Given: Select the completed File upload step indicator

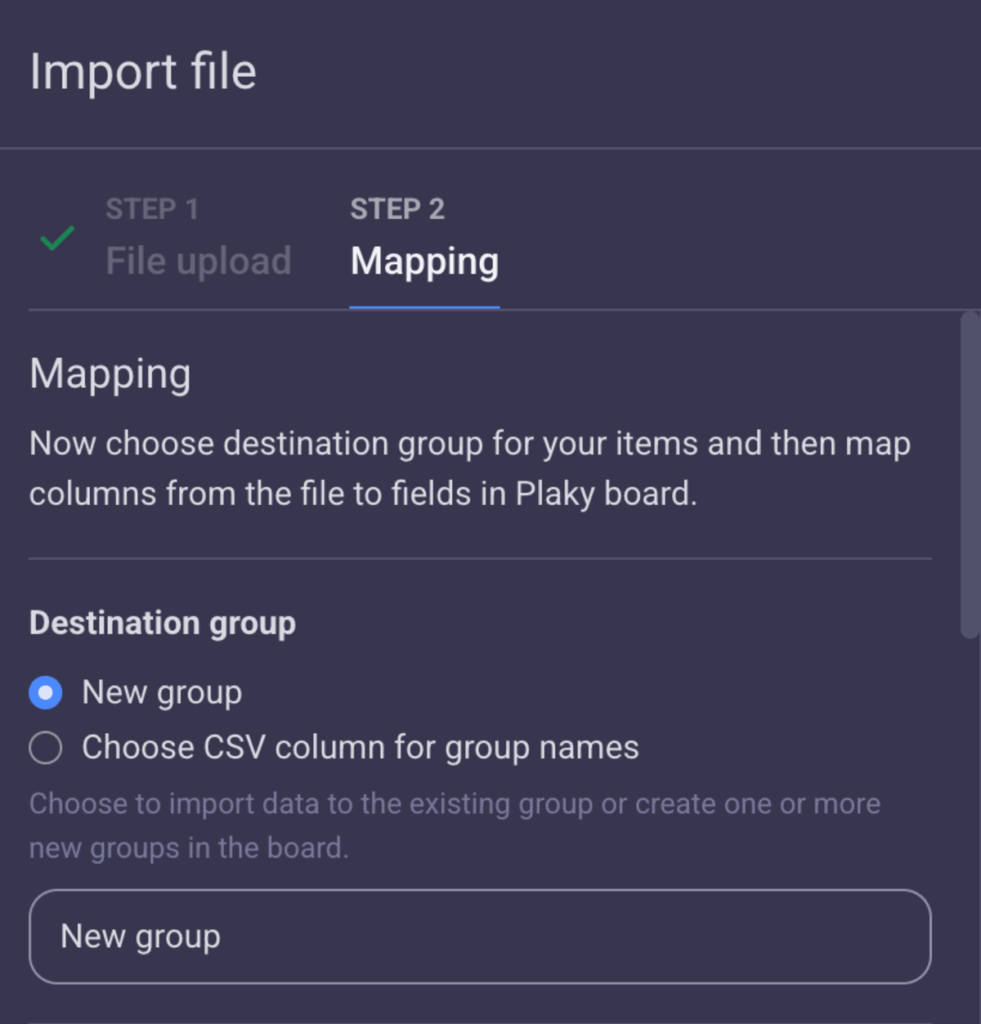Looking at the screenshot, I should (x=57, y=238).
